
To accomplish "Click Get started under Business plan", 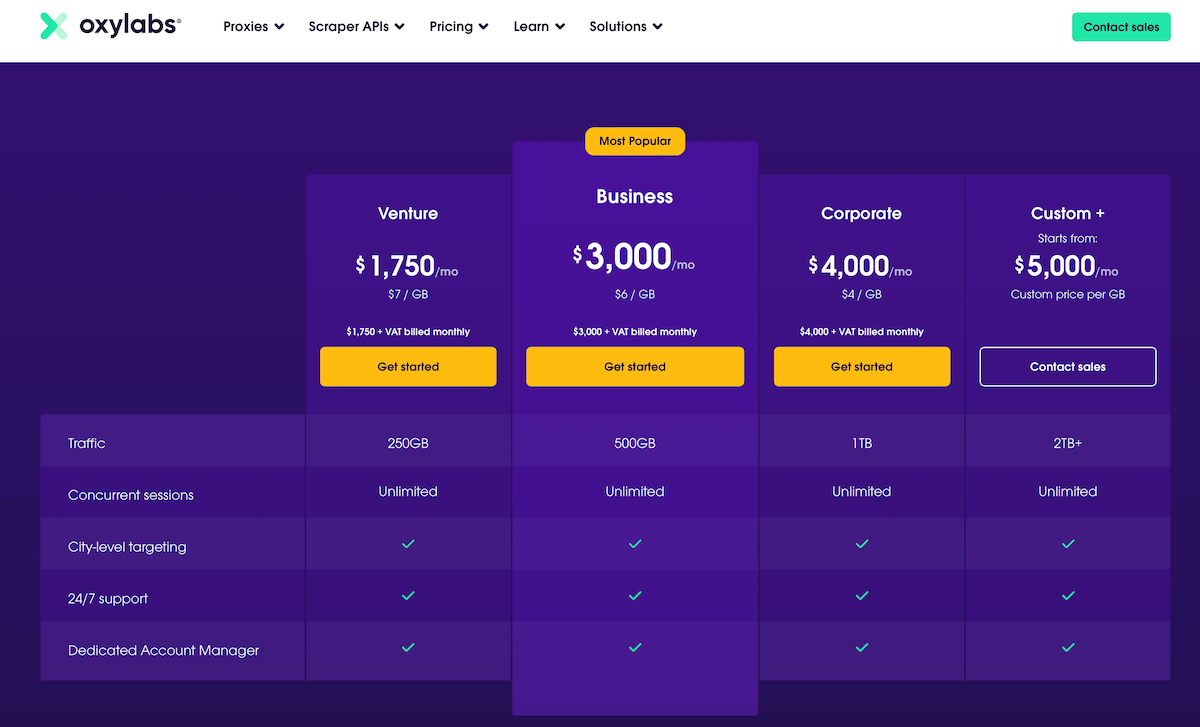I will [x=635, y=367].
